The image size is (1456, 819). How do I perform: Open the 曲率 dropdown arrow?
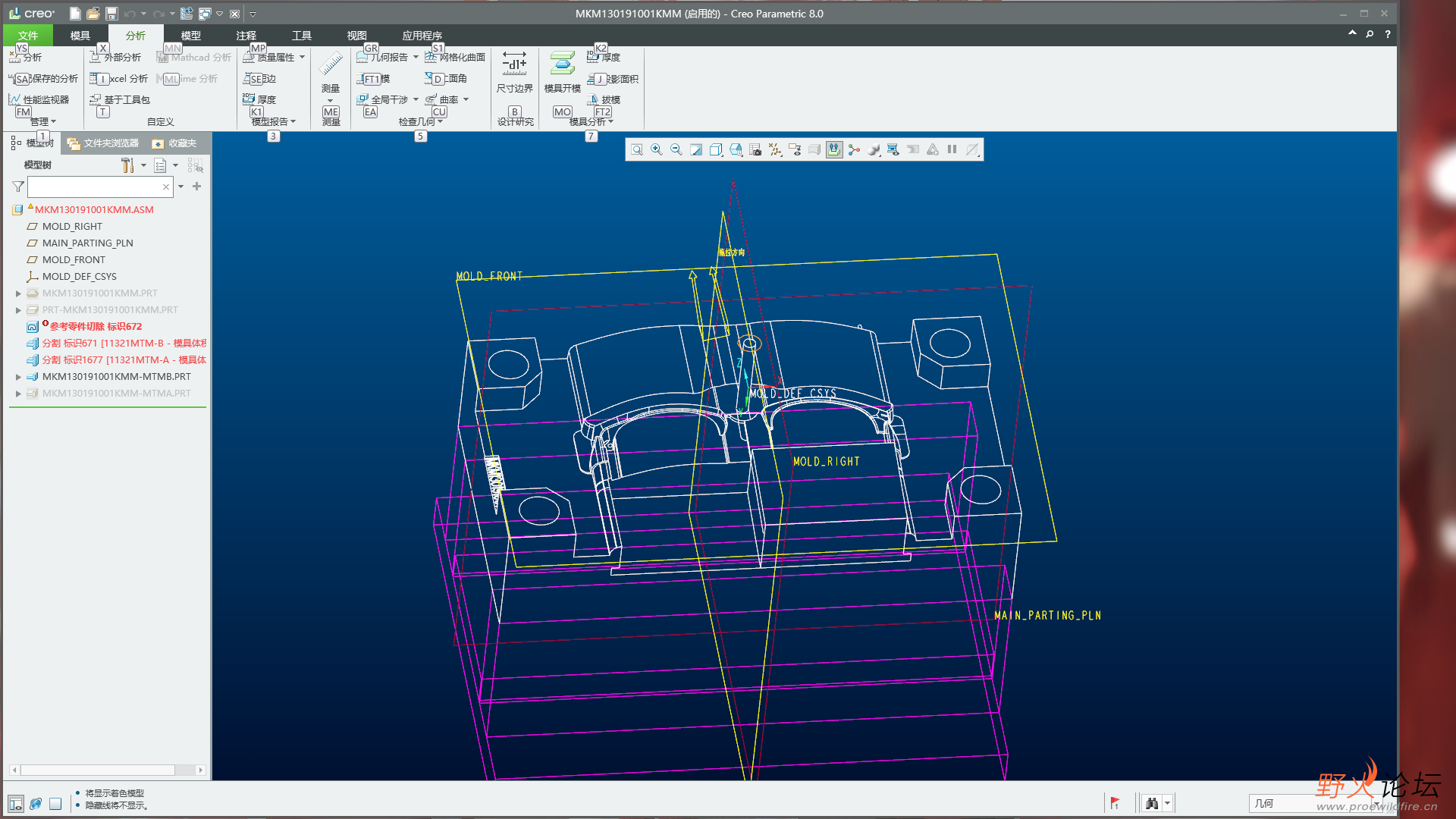tap(466, 99)
